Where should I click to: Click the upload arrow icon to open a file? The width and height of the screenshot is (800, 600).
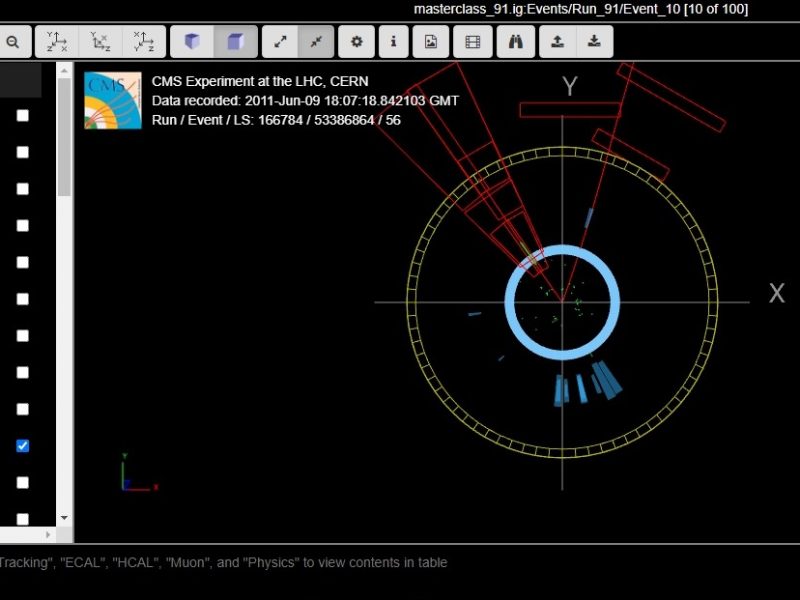click(556, 42)
